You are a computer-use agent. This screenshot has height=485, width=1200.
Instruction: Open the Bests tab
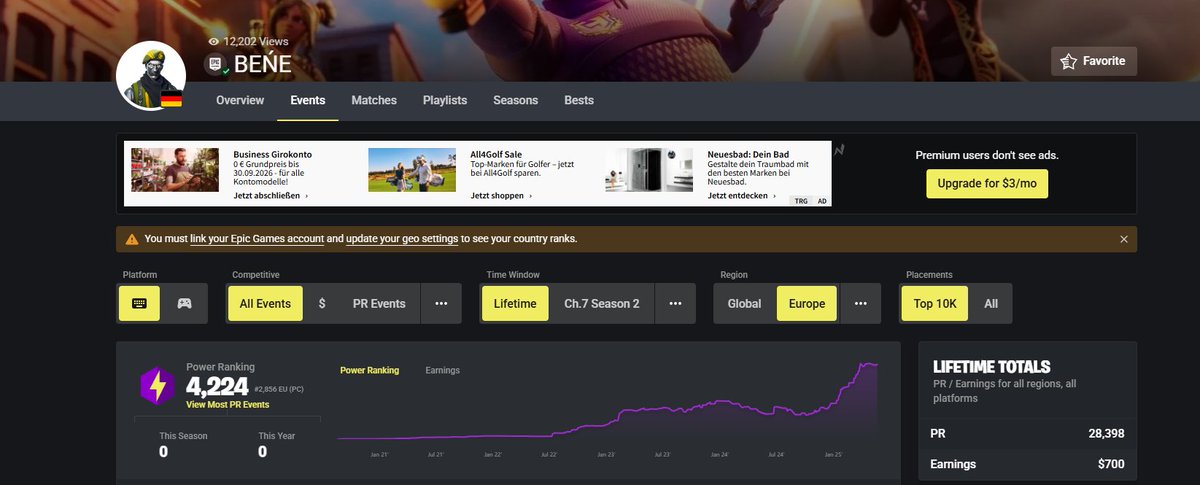click(579, 100)
